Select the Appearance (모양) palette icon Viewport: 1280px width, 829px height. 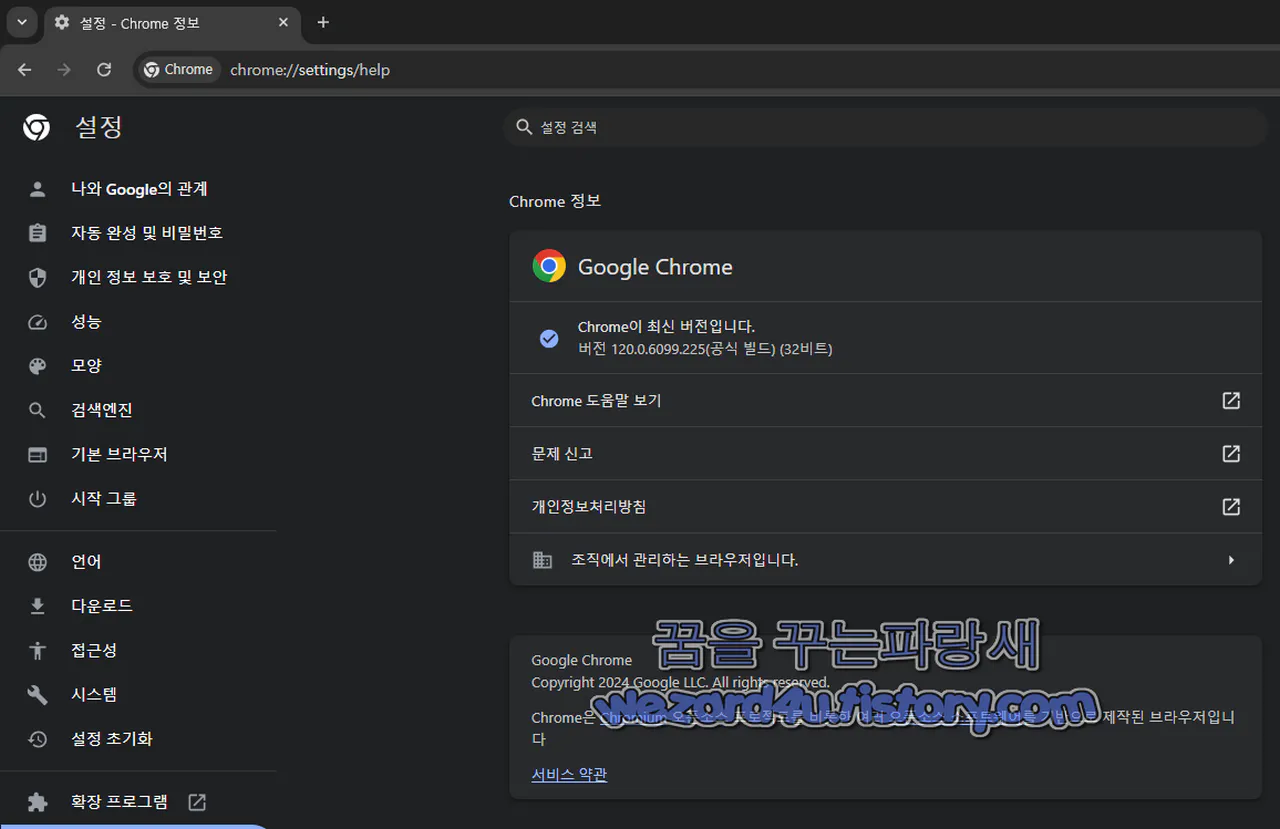point(37,365)
